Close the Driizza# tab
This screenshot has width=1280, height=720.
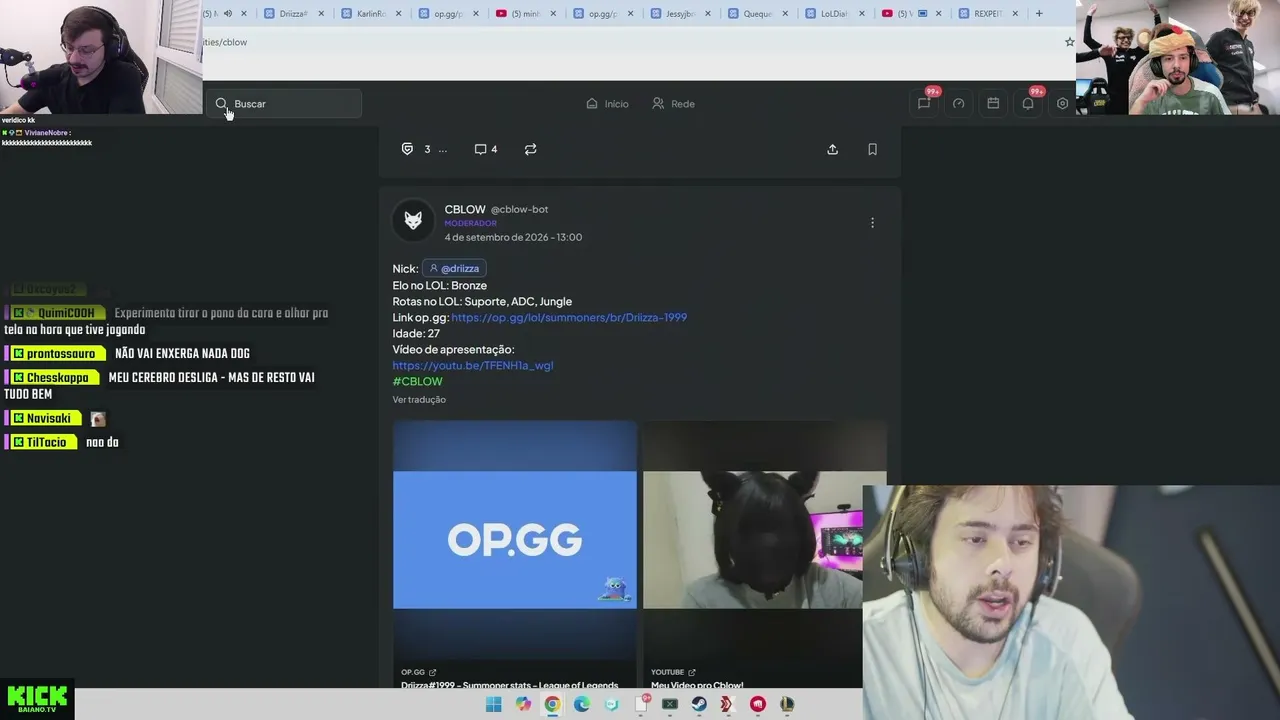coord(321,13)
